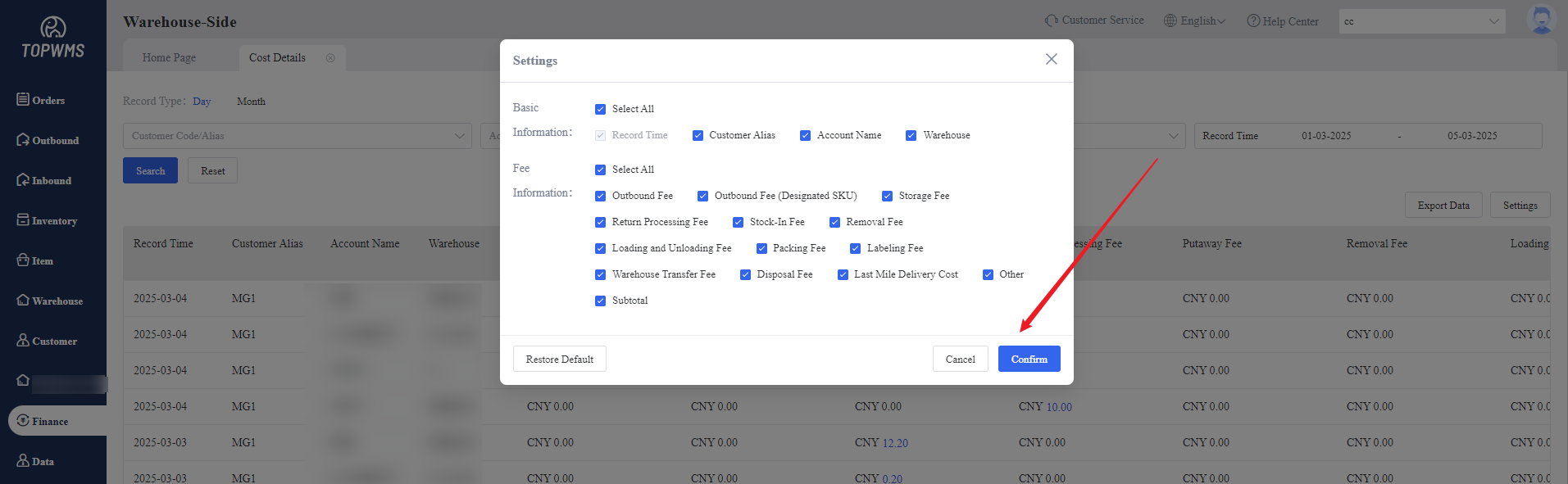Click the Orders sidebar icon
1568x484 pixels.
[x=23, y=99]
